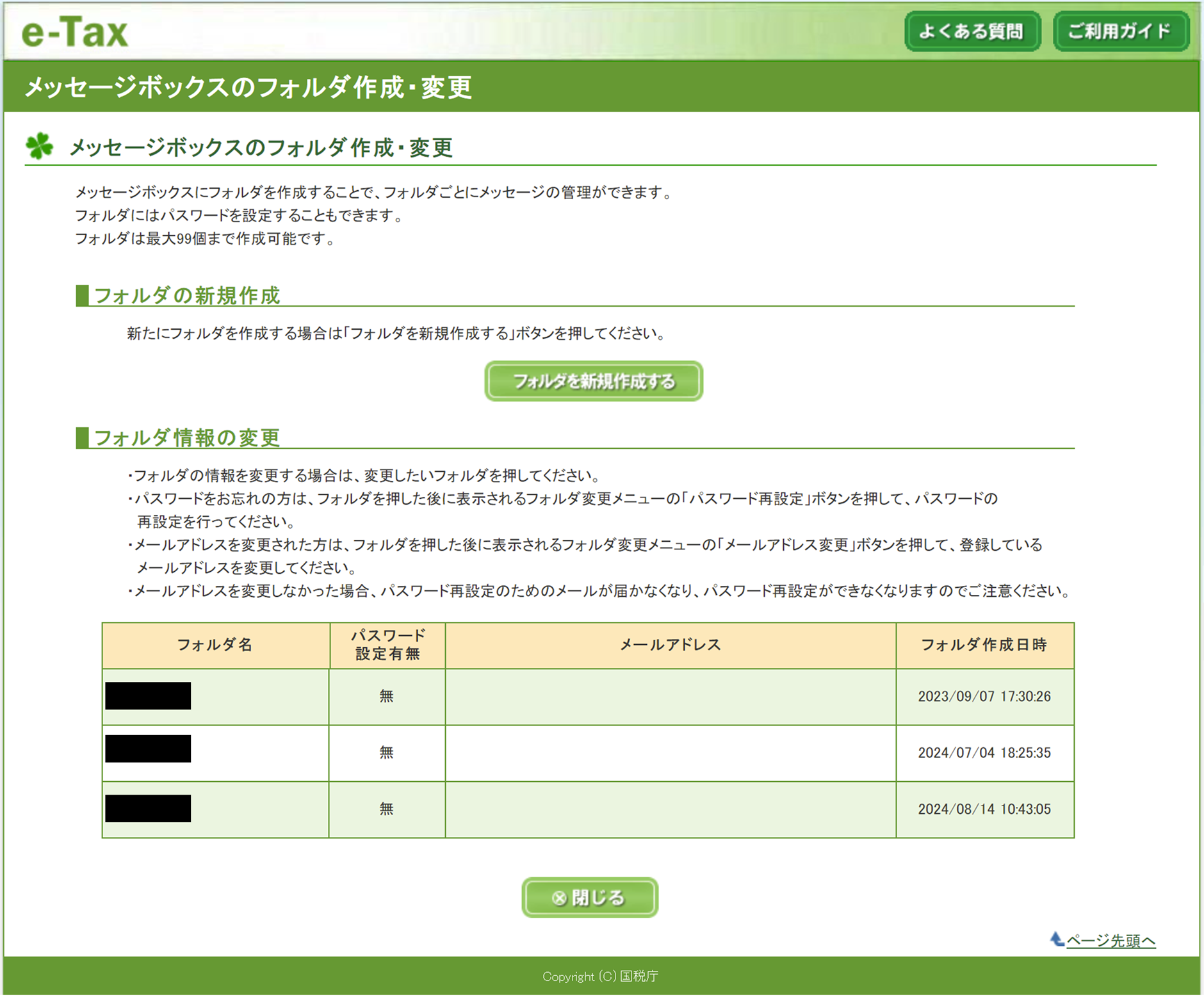Select the folder created 2024/08/14 10:43:05
Viewport: 1204px width, 997px height.
click(x=148, y=808)
